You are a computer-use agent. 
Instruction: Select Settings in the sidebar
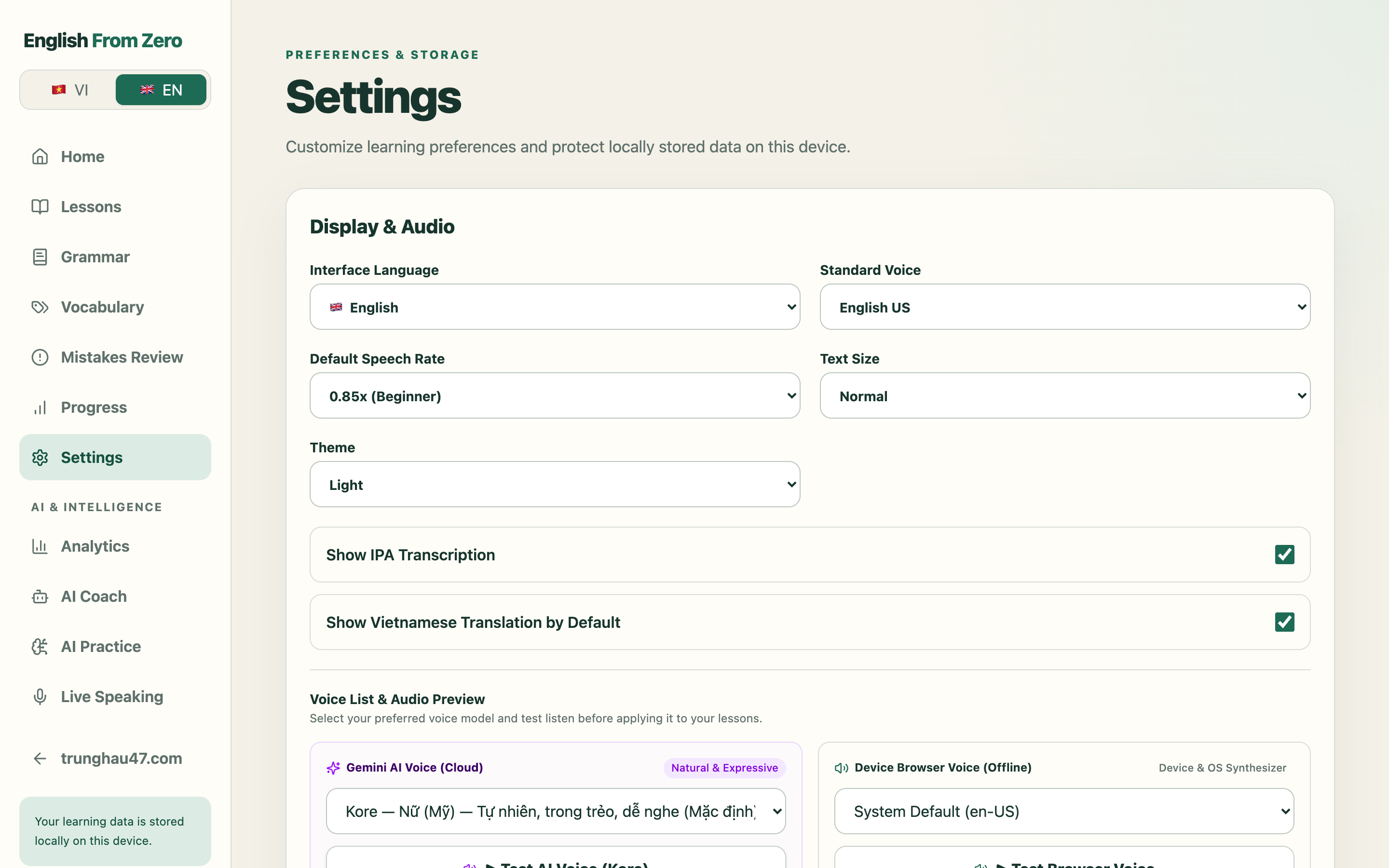click(115, 458)
